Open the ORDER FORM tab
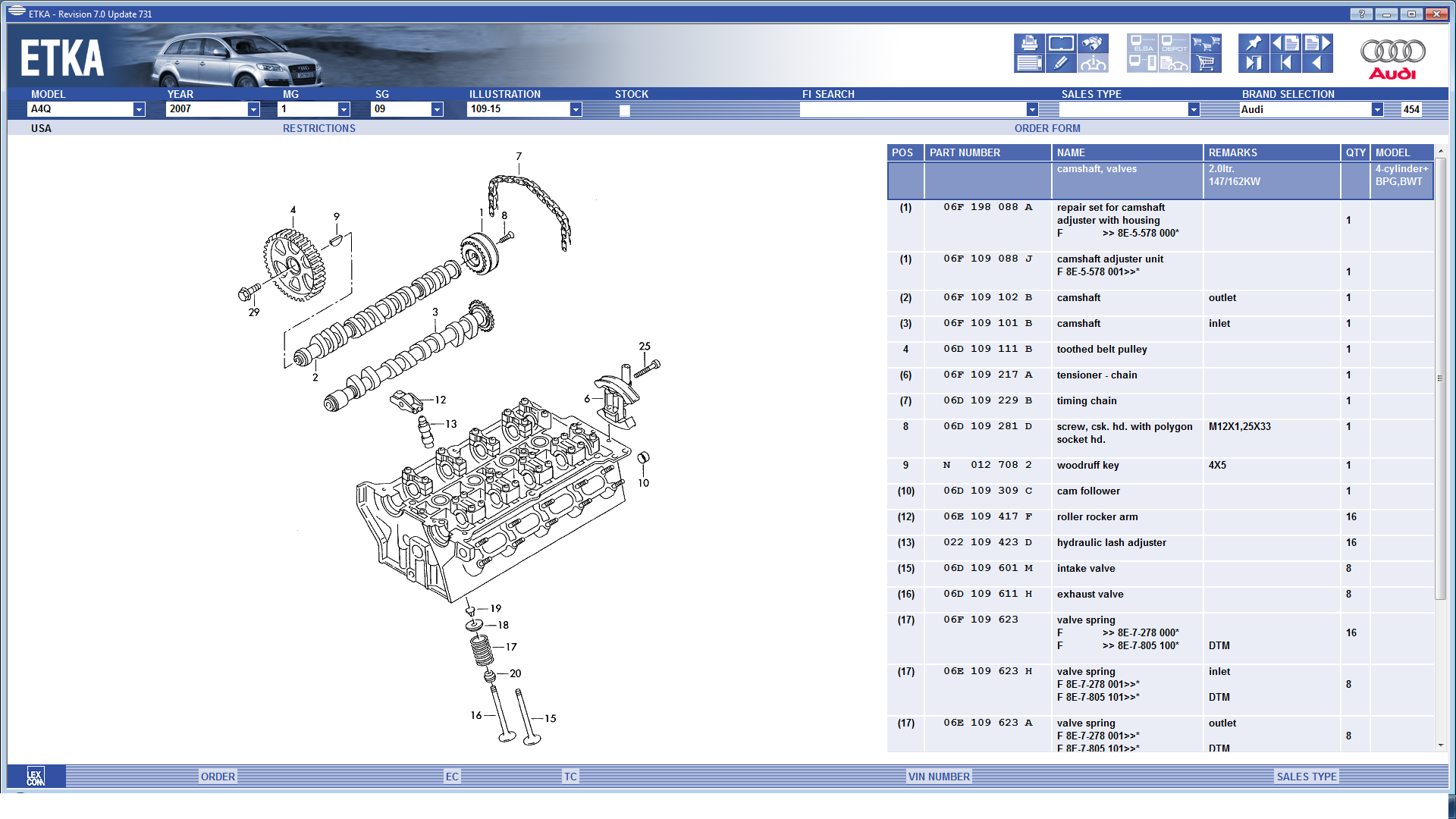This screenshot has height=819, width=1456. tap(1047, 128)
